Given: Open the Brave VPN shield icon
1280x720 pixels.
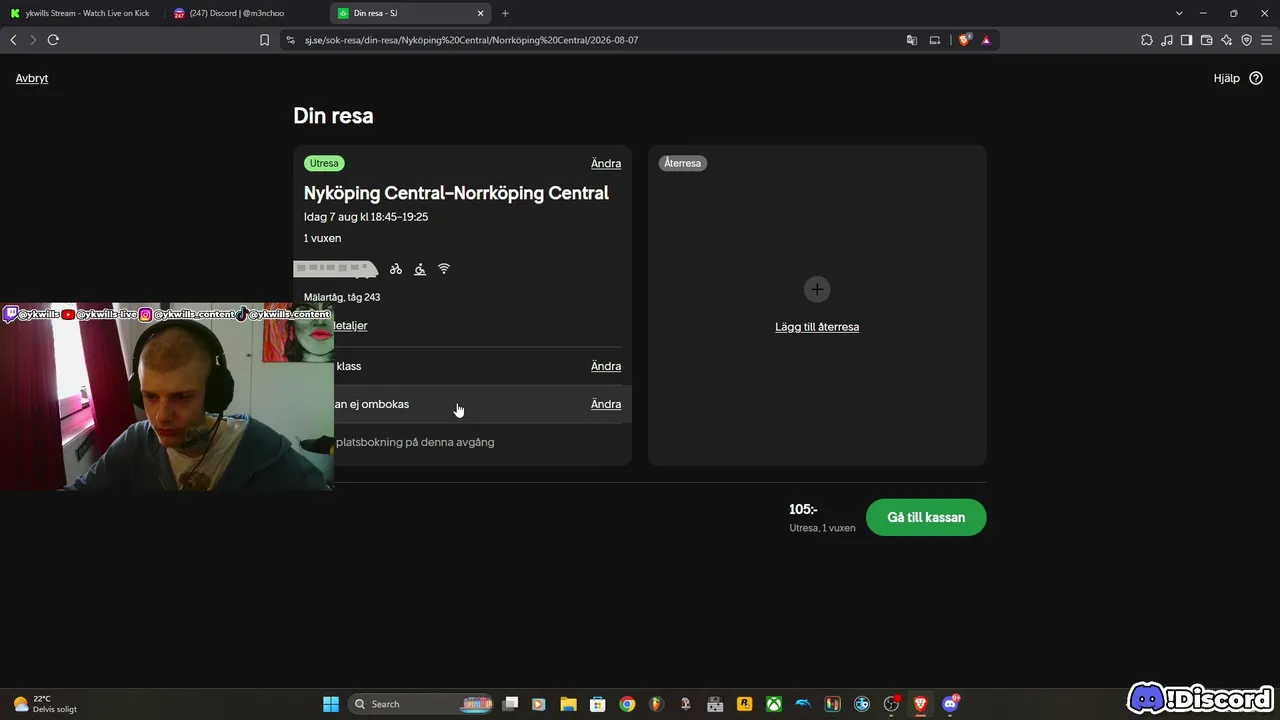Looking at the screenshot, I should (1247, 40).
